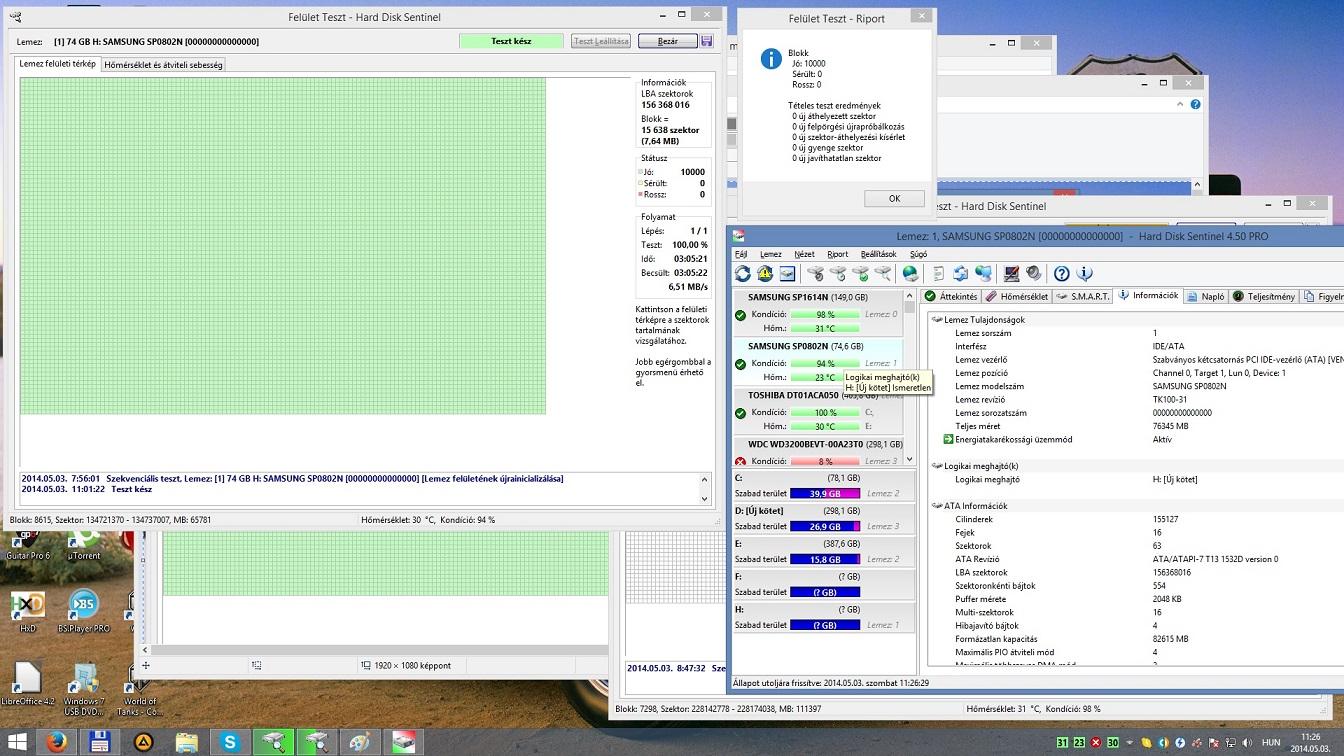Click the globe toolbar icon
Screen dimensions: 1344x756
(910, 273)
